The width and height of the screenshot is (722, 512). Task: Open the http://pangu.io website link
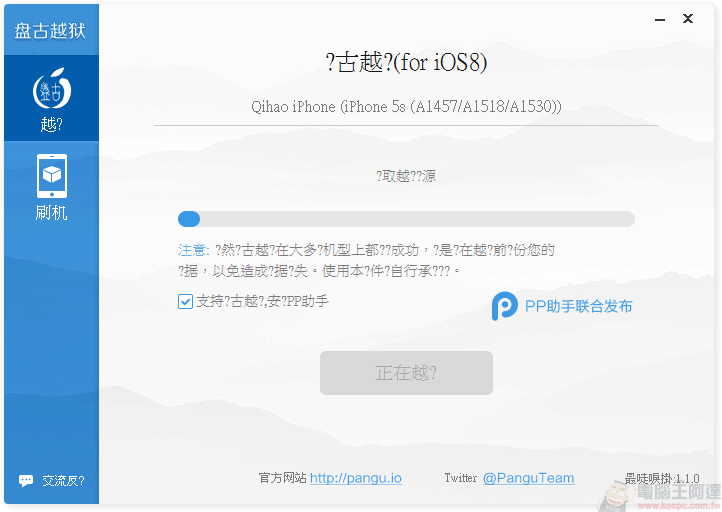pyautogui.click(x=355, y=478)
